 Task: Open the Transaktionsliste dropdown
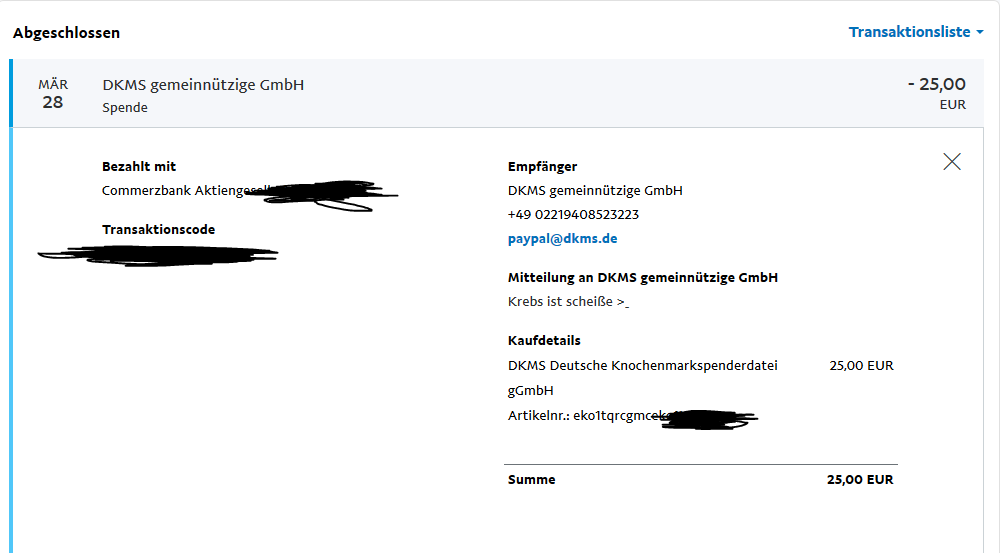pos(916,32)
